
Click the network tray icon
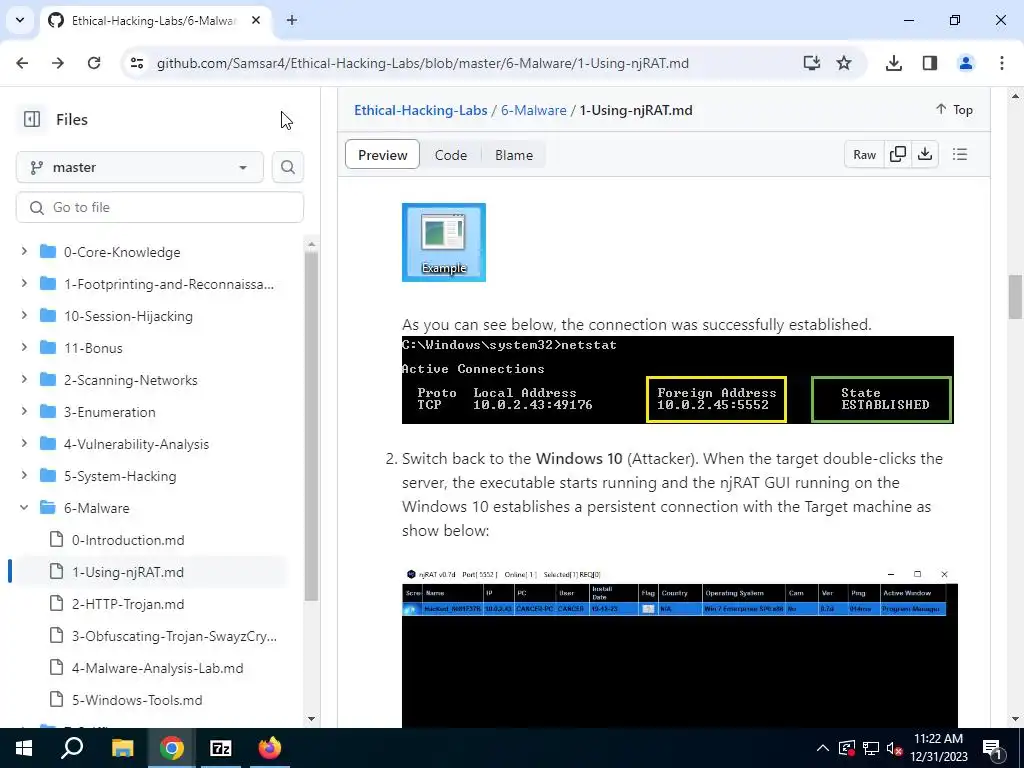pos(871,748)
